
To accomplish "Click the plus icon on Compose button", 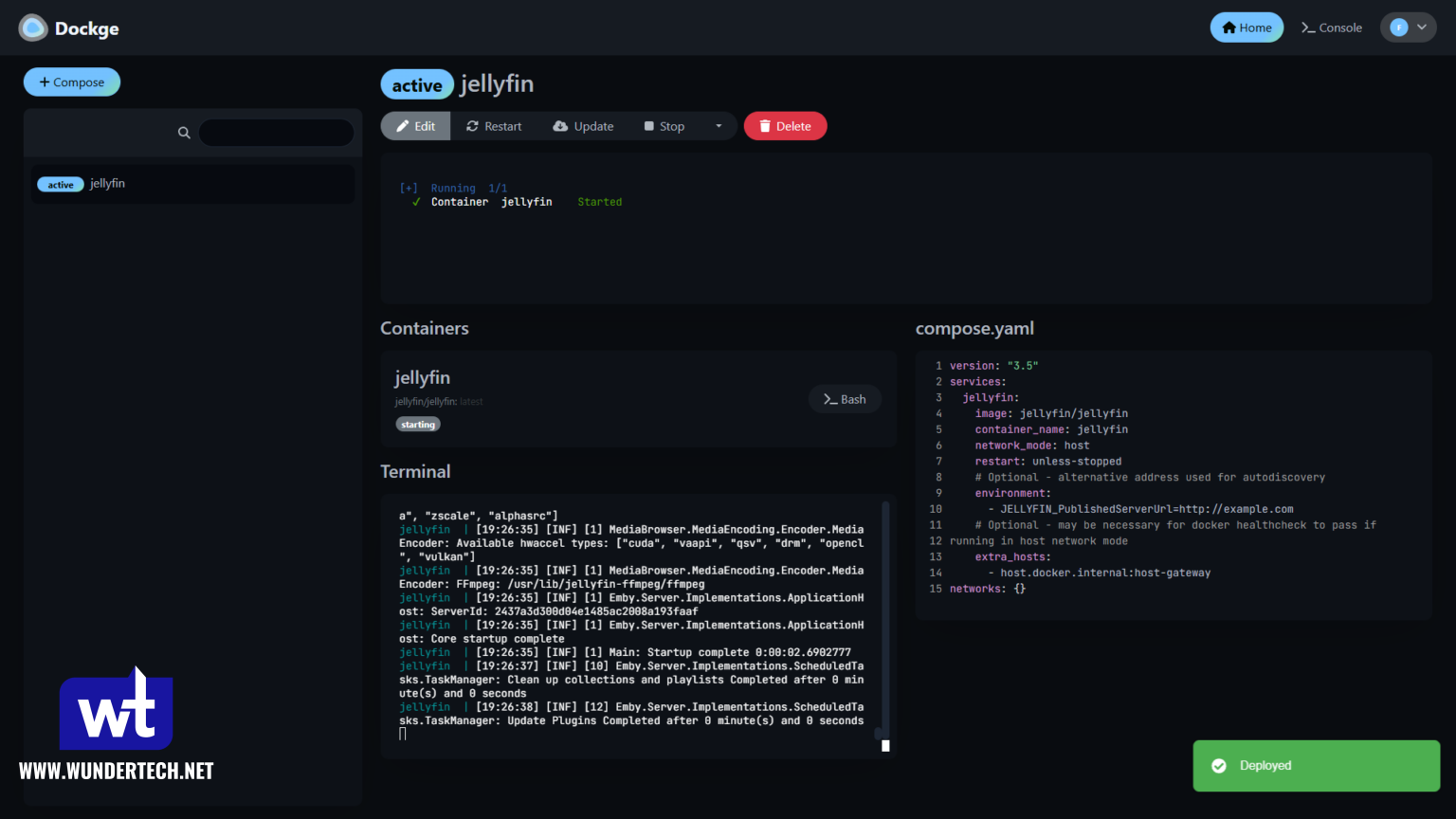I will pos(45,82).
